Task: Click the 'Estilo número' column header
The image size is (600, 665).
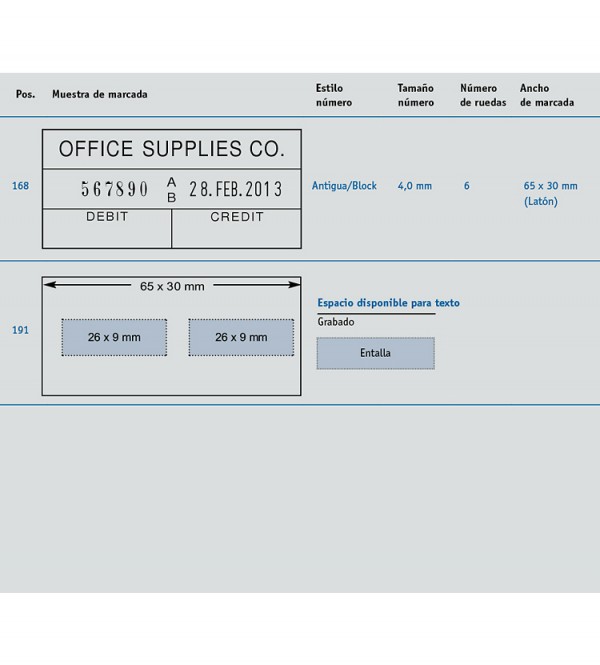Action: point(334,95)
